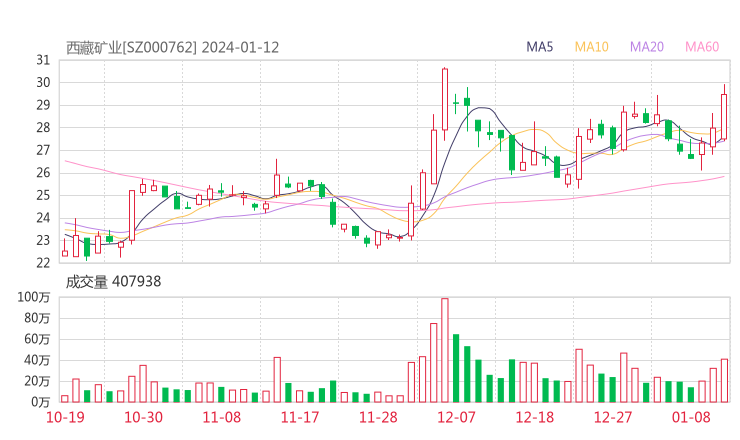Click the MA5 legend label
This screenshot has height=440, width=740.
point(539,47)
